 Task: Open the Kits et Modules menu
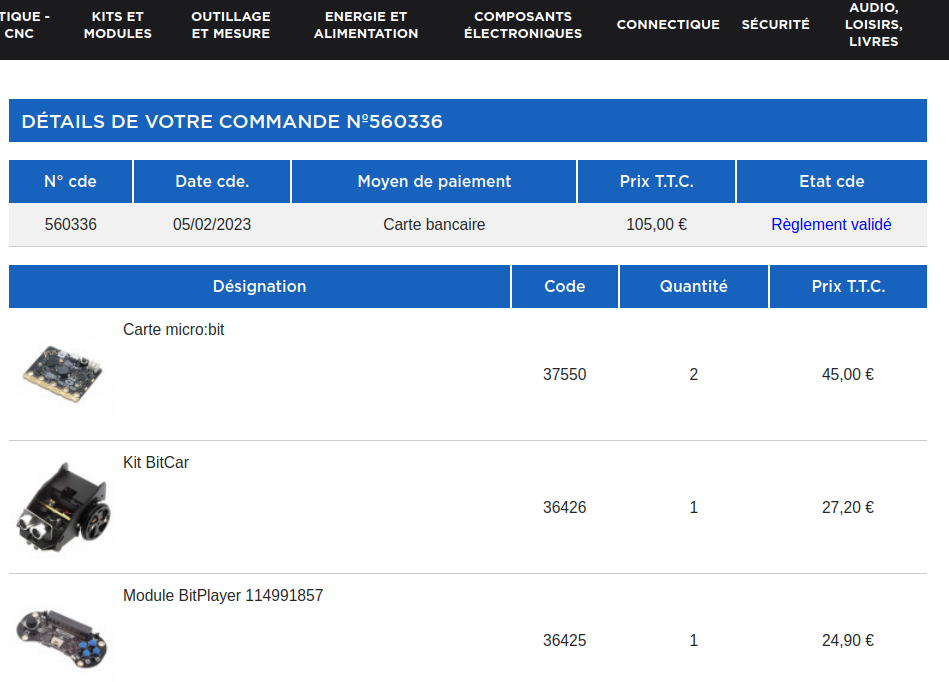(x=118, y=25)
